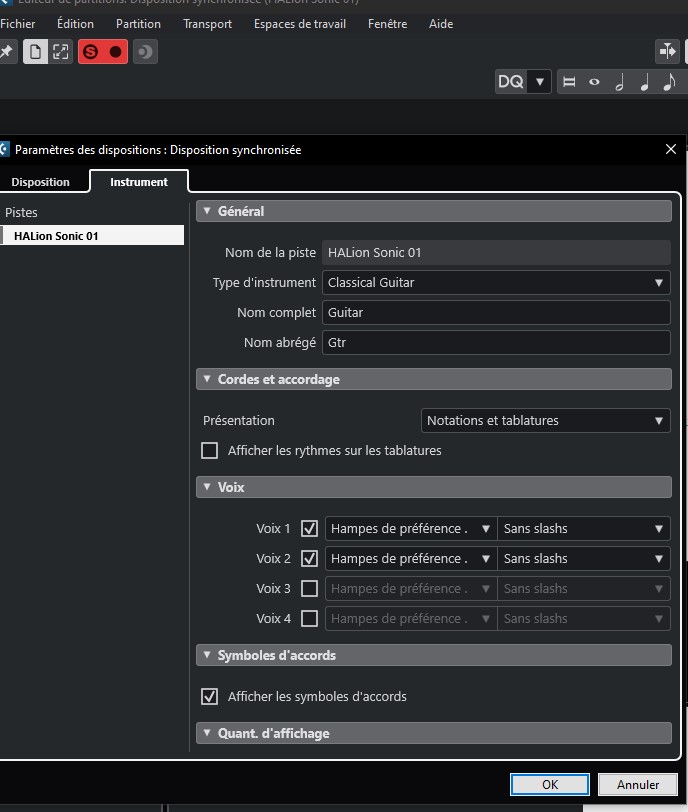Click the fit-to-window expand icon

[x=60, y=52]
